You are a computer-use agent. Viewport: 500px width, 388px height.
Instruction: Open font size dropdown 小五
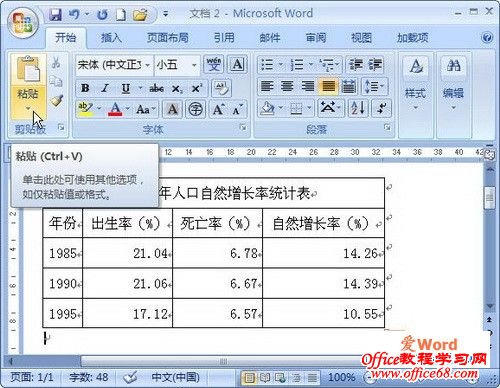[x=194, y=65]
